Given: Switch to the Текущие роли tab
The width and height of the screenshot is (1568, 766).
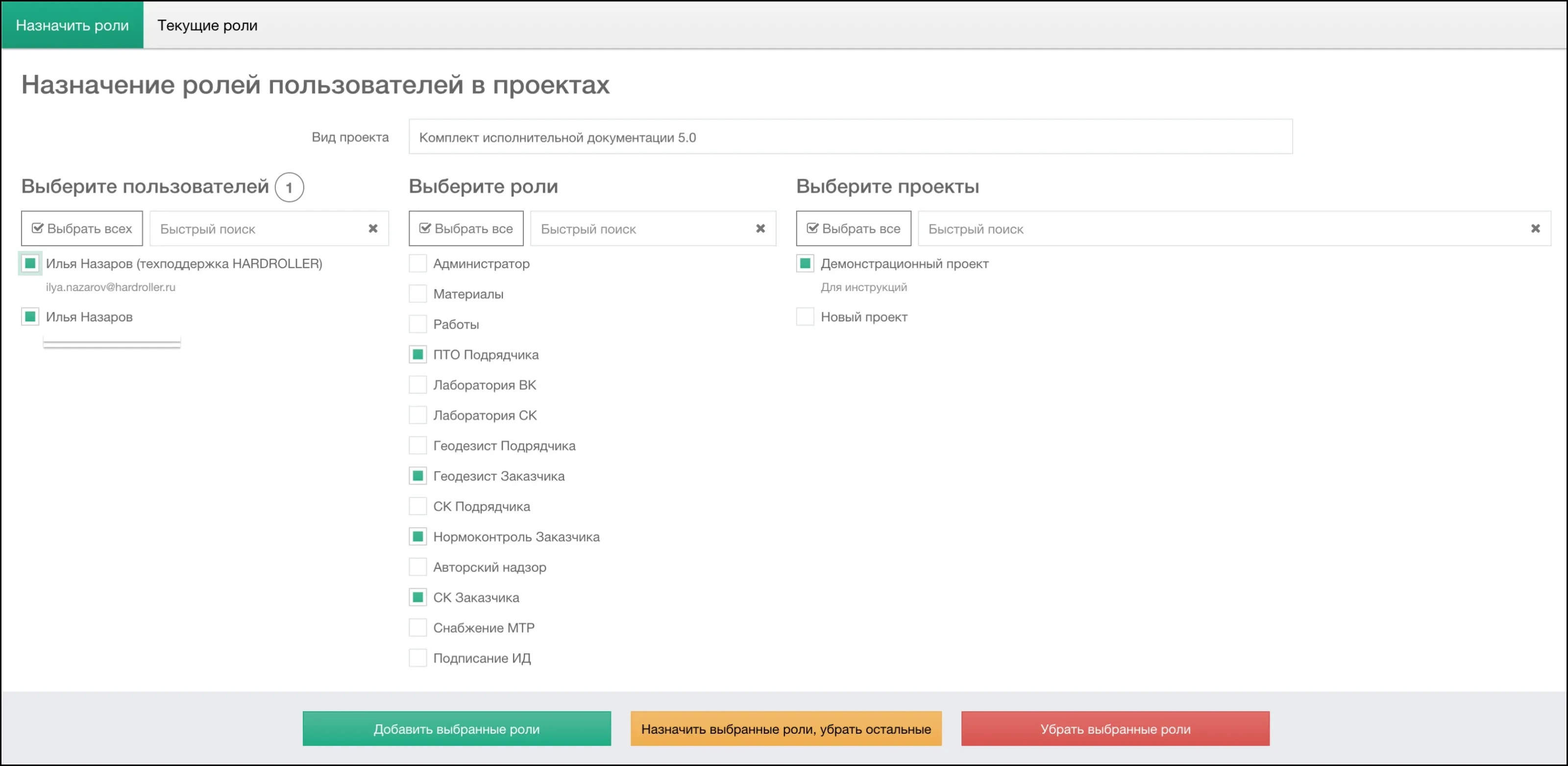Looking at the screenshot, I should (x=208, y=25).
